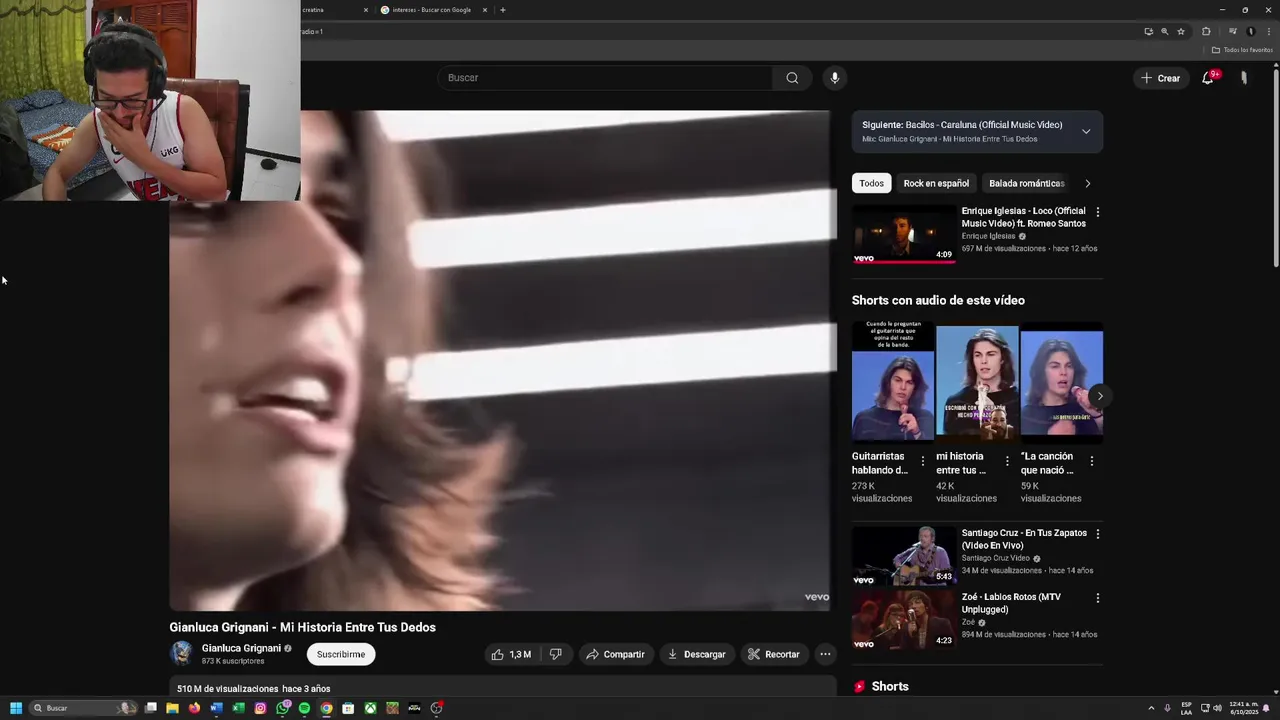Click inside the YouTube Buscar search field
Screen dimensions: 1280x720
[x=605, y=78]
